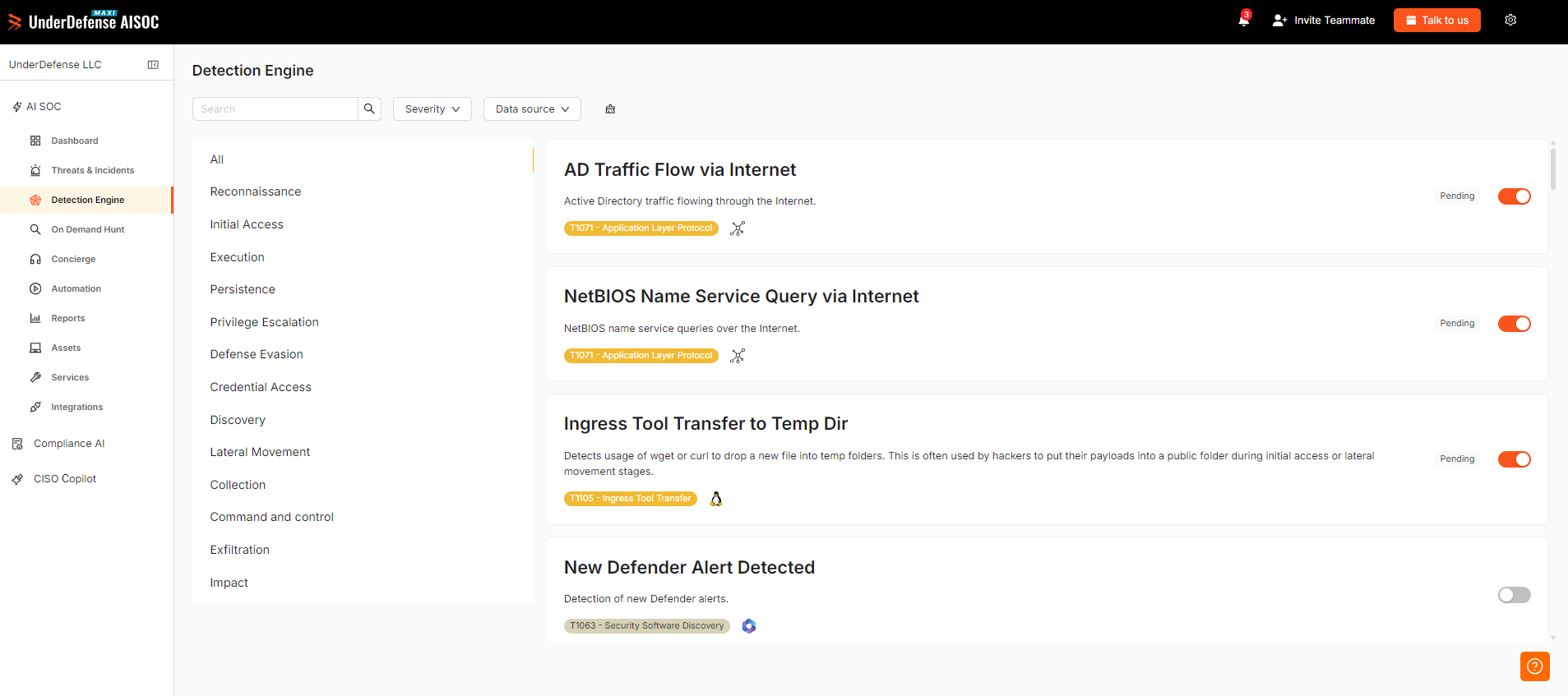Click Defender icon on New Defender Alert card
This screenshot has width=1568, height=696.
(749, 626)
